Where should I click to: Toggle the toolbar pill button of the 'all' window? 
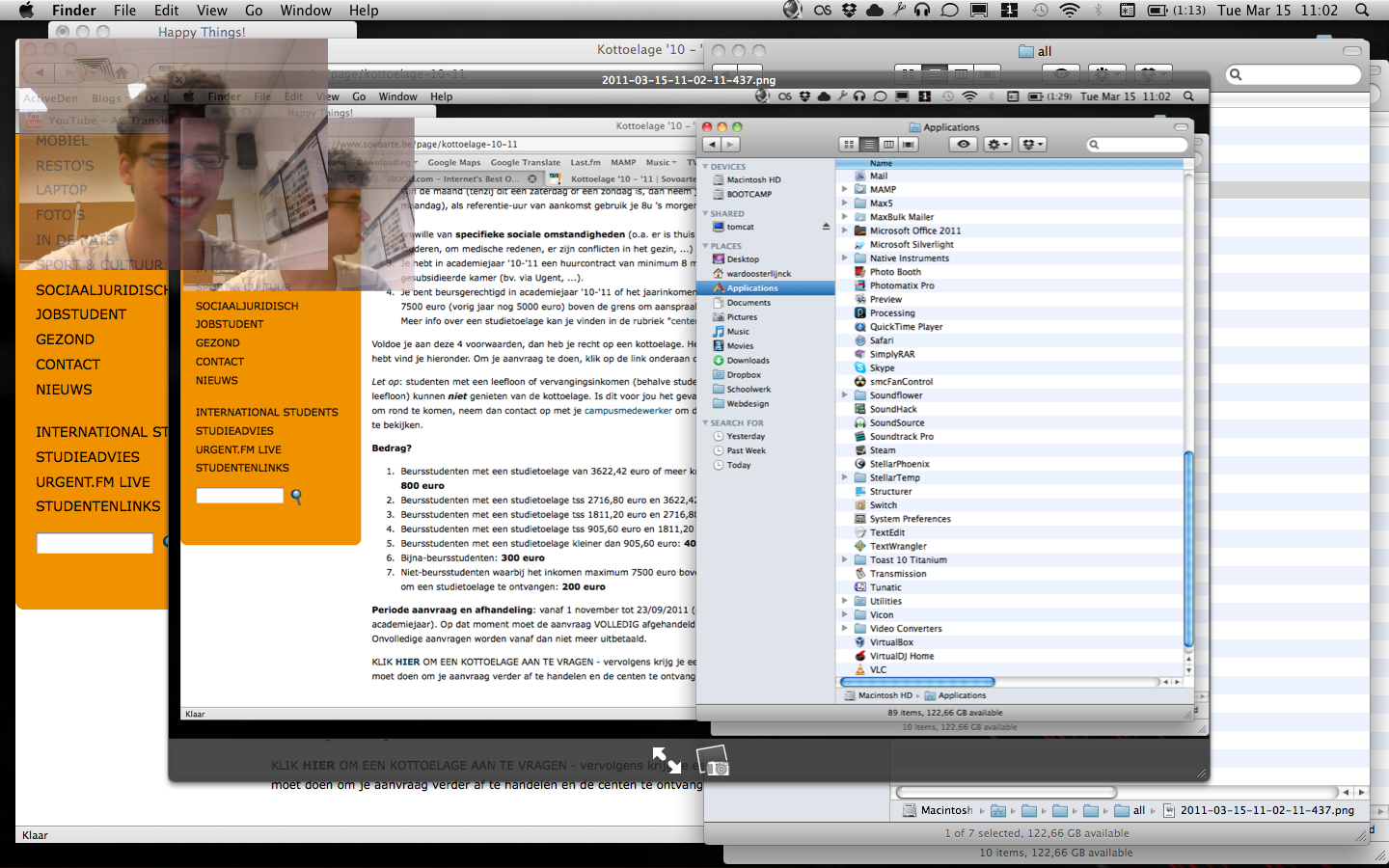1352,50
